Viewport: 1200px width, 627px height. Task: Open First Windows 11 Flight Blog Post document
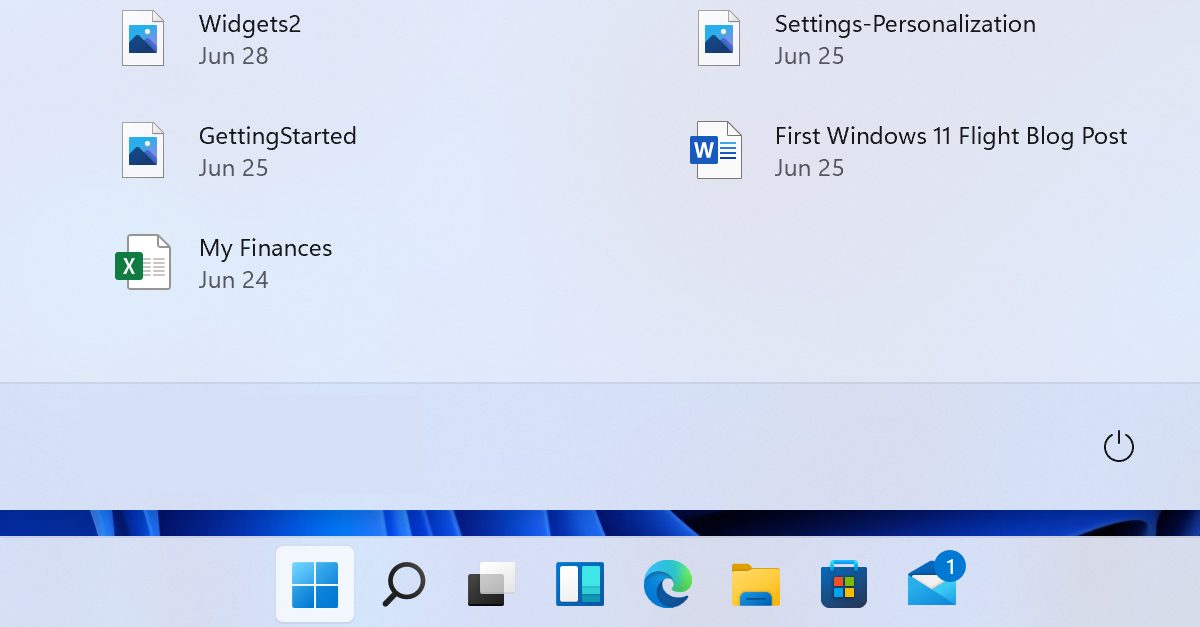click(952, 136)
